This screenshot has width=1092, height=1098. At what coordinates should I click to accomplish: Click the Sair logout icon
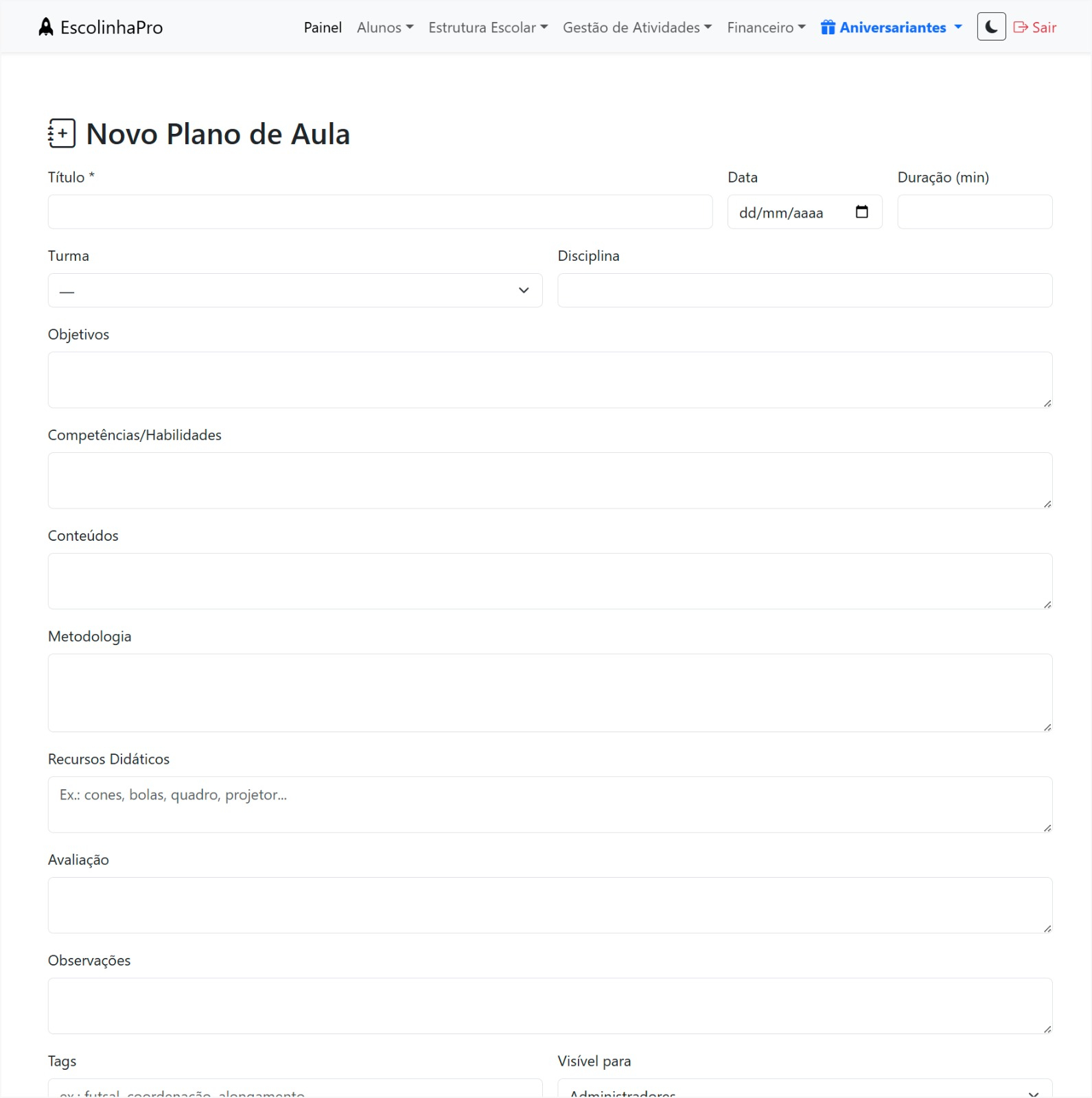pos(1021,27)
